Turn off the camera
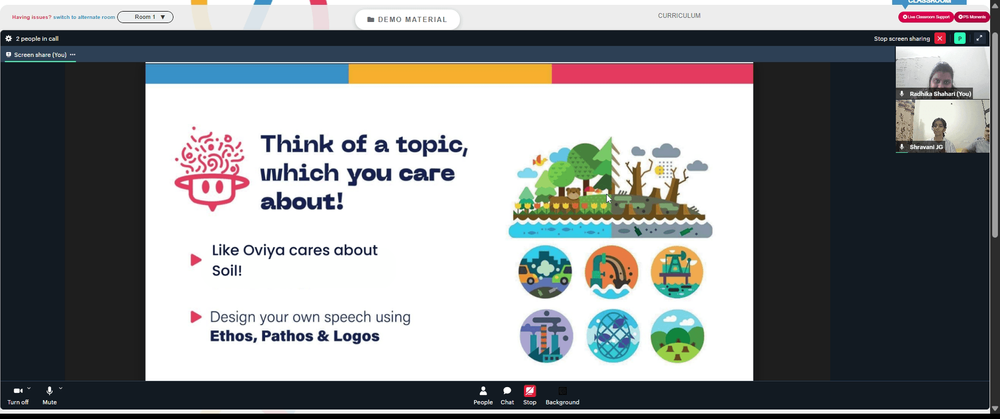This screenshot has height=419, width=1000. [x=18, y=395]
